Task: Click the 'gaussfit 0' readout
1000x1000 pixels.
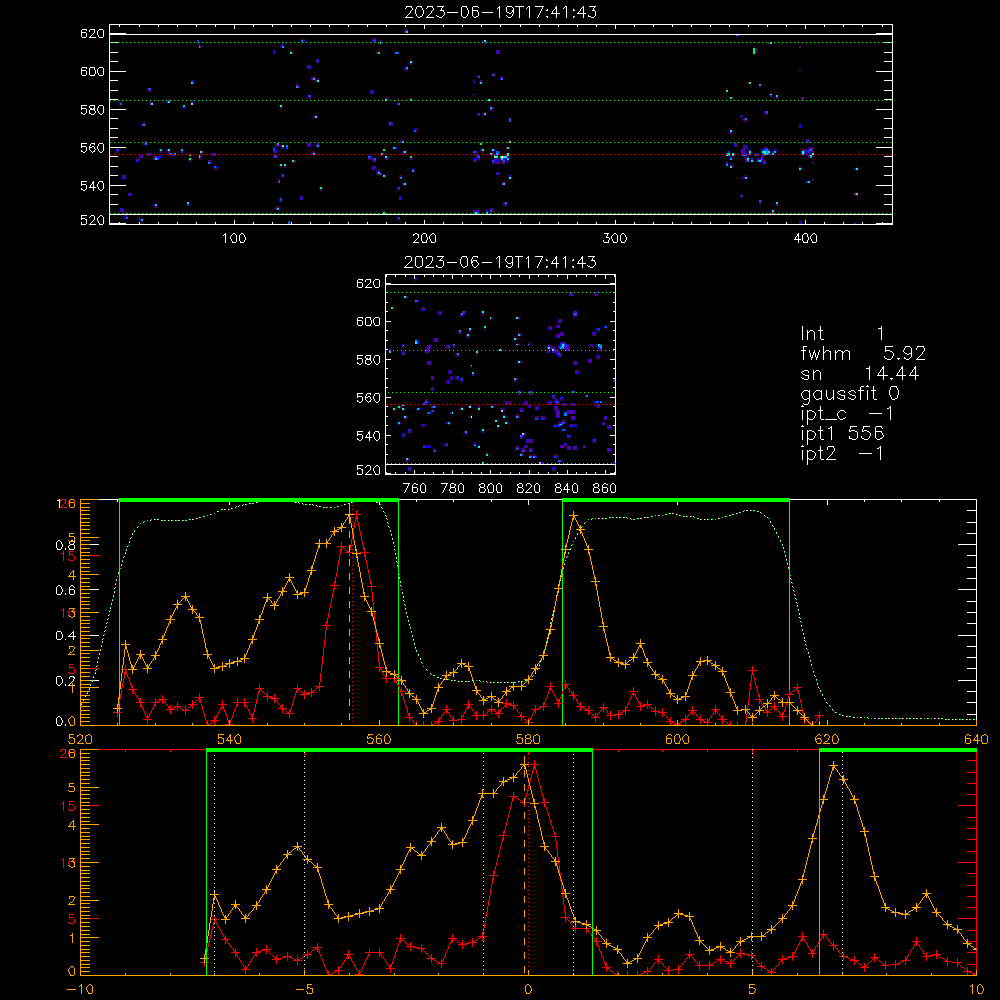Action: pos(849,393)
